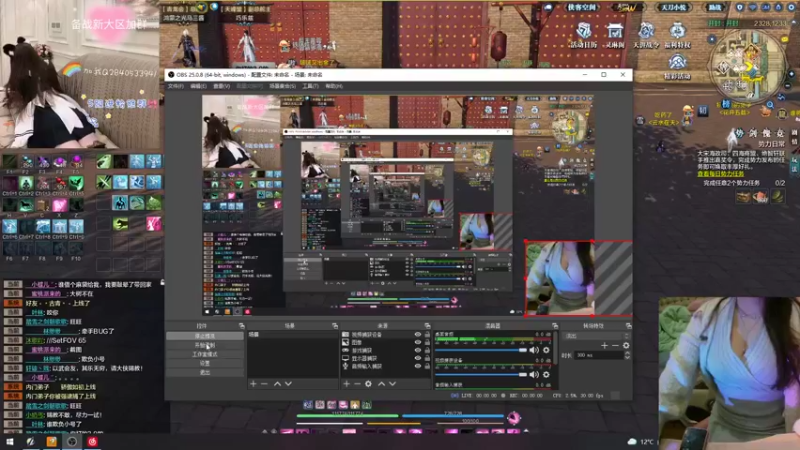This screenshot has height=450, width=800.
Task: Lock the 显示器捕获 source
Action: (428, 358)
